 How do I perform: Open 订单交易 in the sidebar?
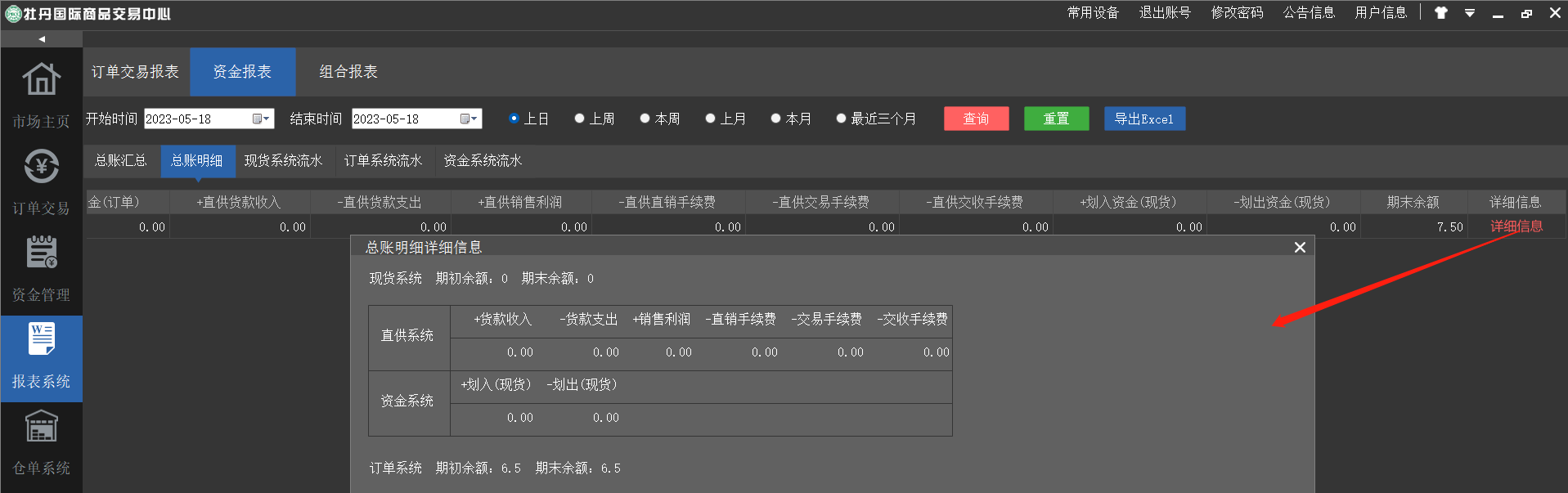pyautogui.click(x=41, y=168)
